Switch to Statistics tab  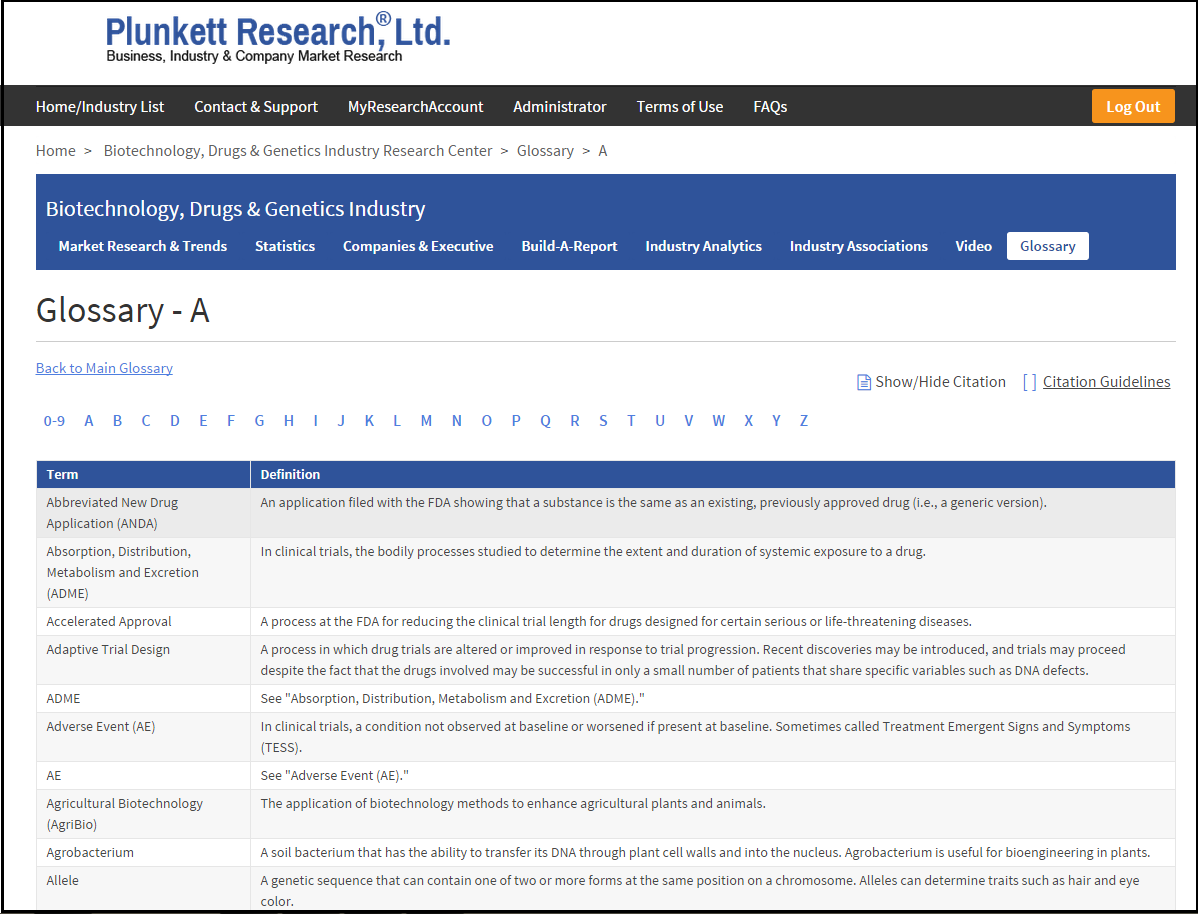[x=285, y=246]
